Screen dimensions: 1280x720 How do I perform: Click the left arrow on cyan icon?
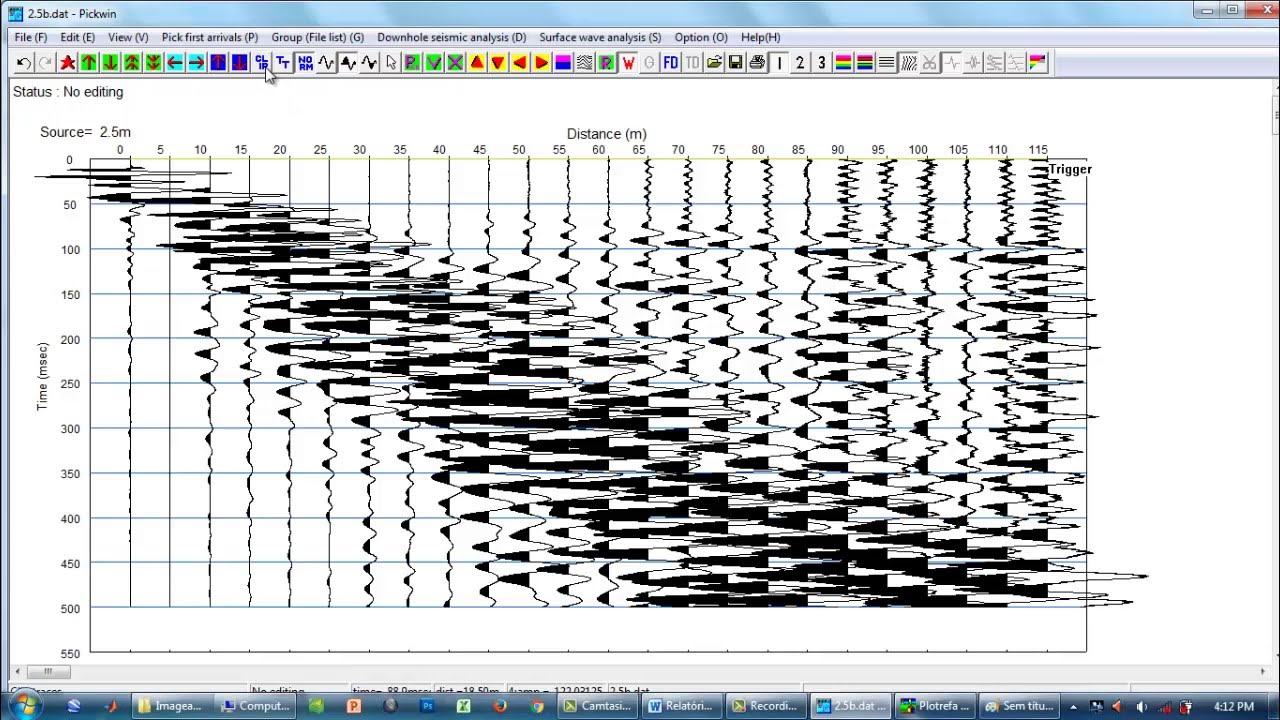175,63
